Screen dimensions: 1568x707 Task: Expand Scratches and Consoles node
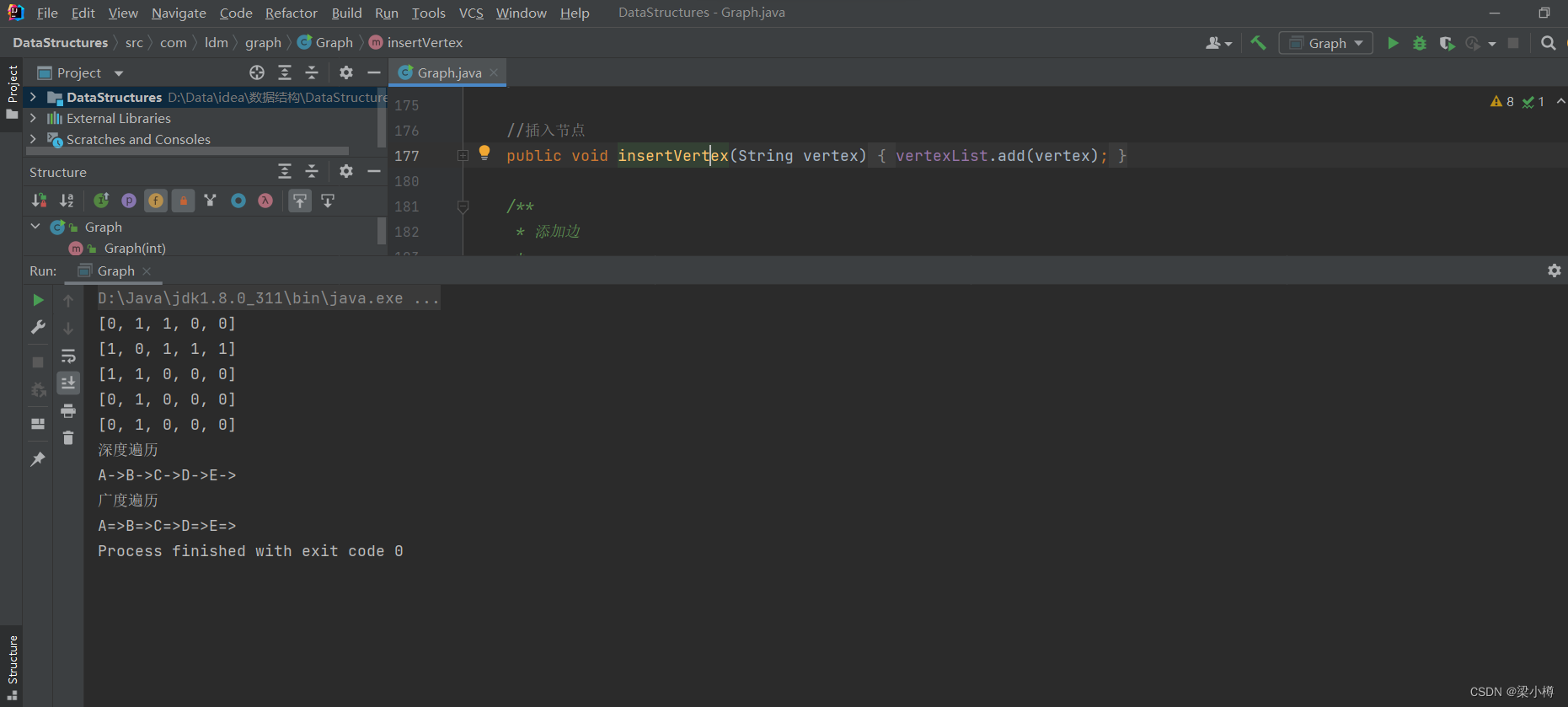click(x=33, y=139)
